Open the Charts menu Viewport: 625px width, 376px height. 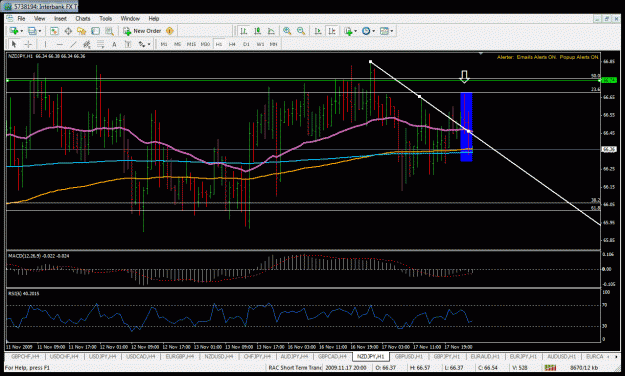(x=83, y=18)
